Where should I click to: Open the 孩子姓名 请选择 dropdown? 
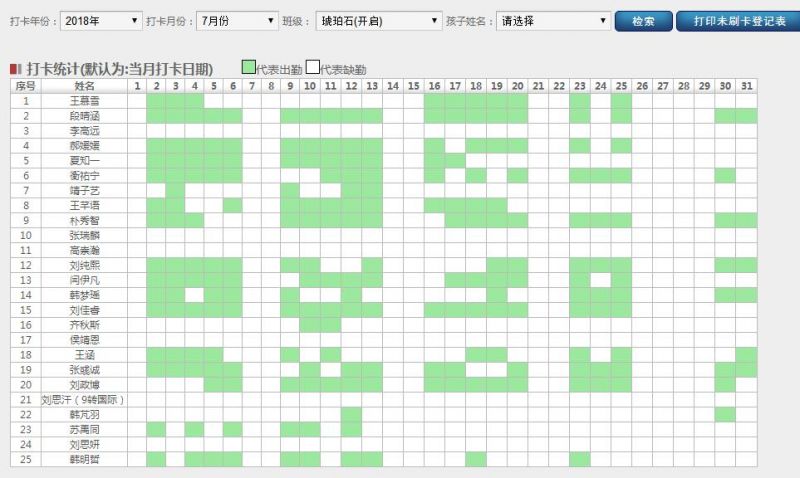pos(553,21)
